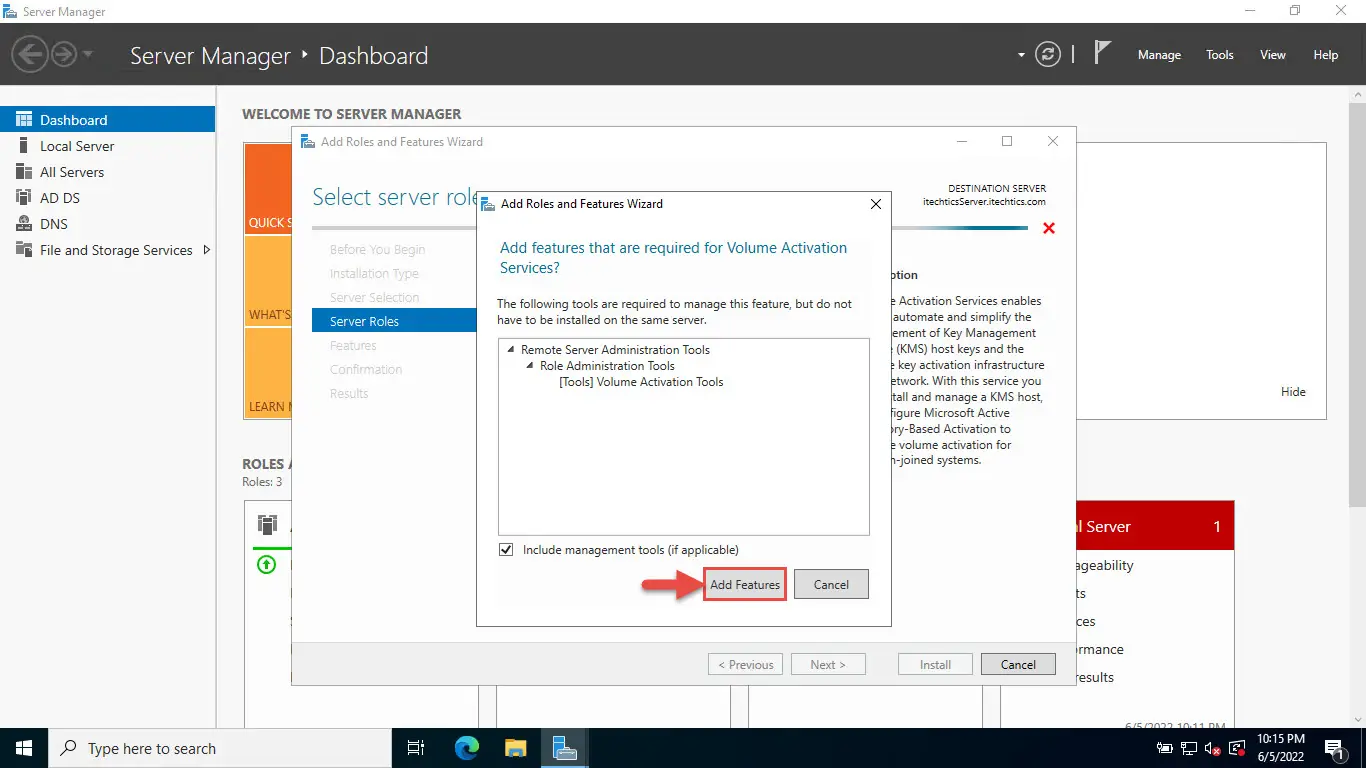Open the Manage menu

point(1159,55)
